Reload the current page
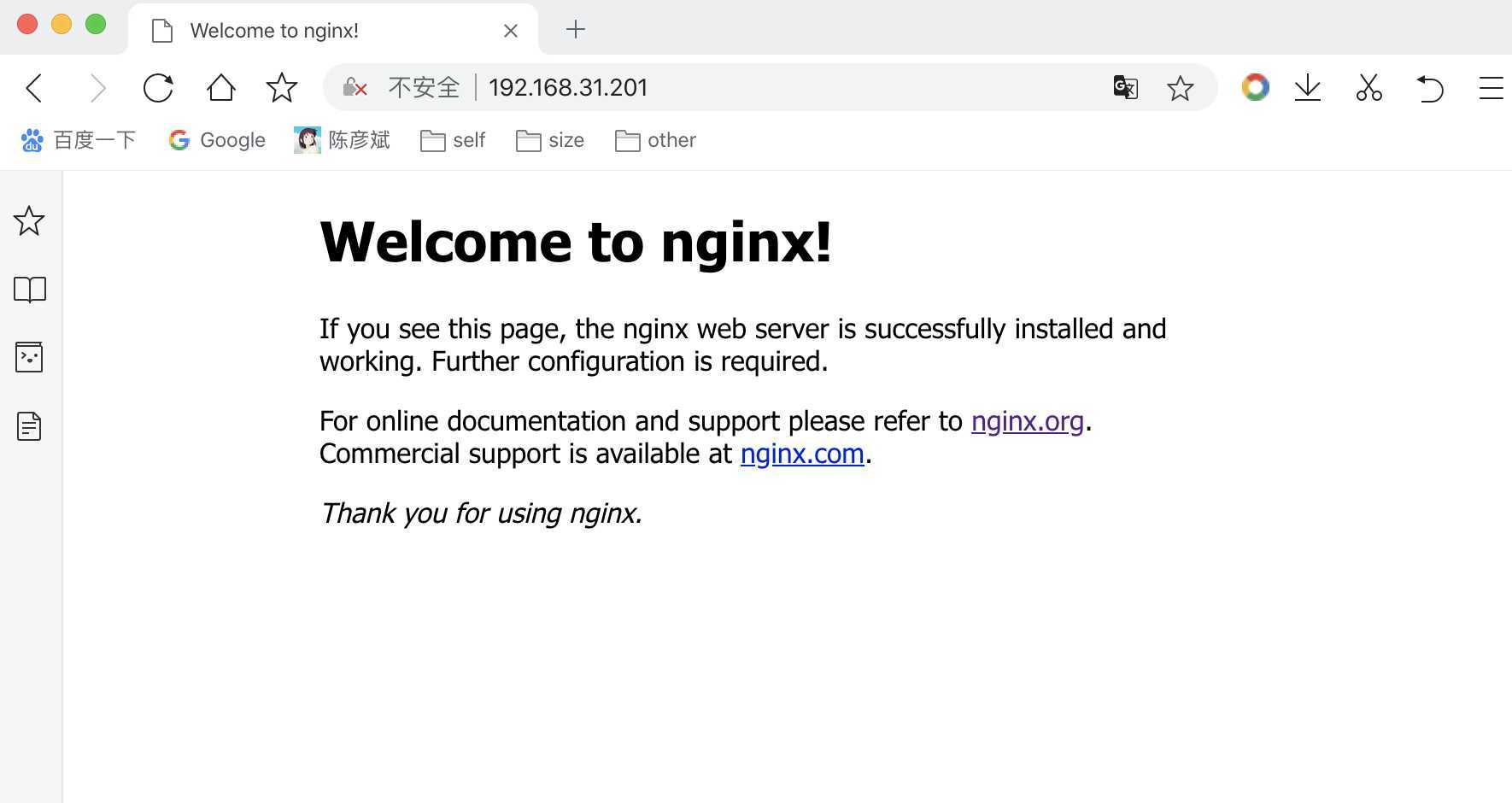The width and height of the screenshot is (1512, 803). point(158,87)
